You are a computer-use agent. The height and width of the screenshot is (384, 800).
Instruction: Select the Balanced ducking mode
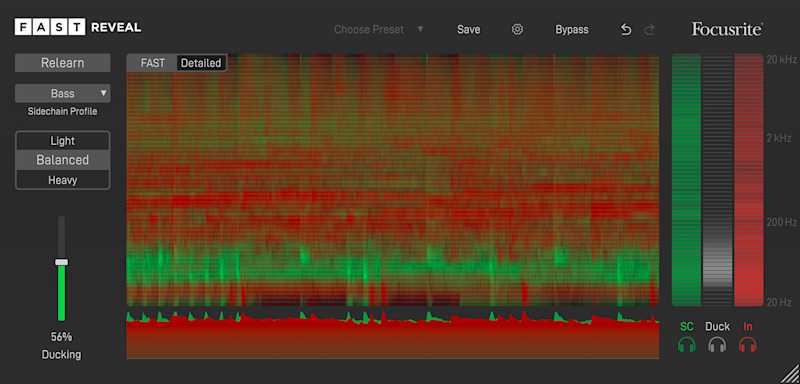coord(63,160)
